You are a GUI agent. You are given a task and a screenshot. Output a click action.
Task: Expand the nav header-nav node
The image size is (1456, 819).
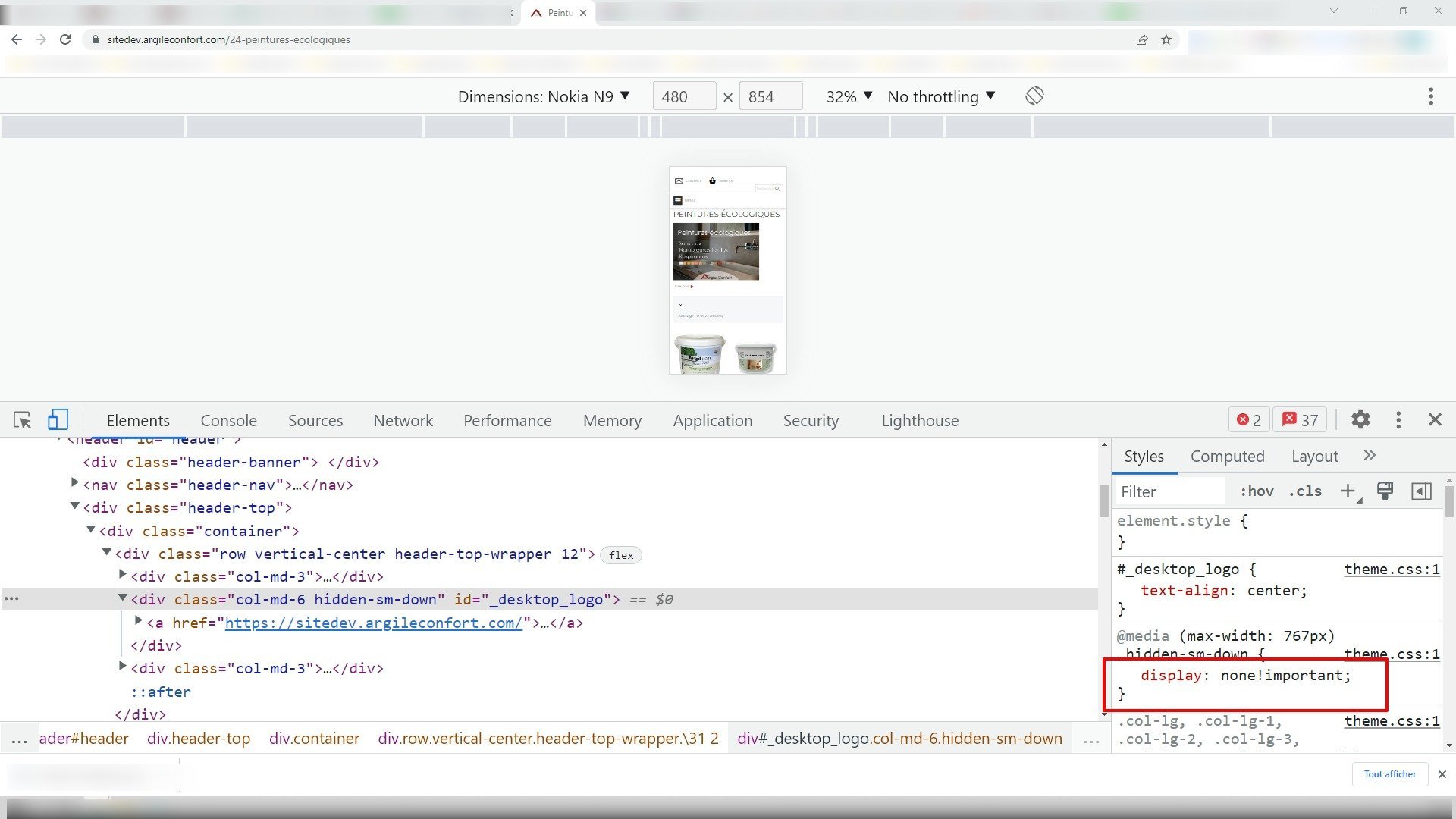coord(74,483)
